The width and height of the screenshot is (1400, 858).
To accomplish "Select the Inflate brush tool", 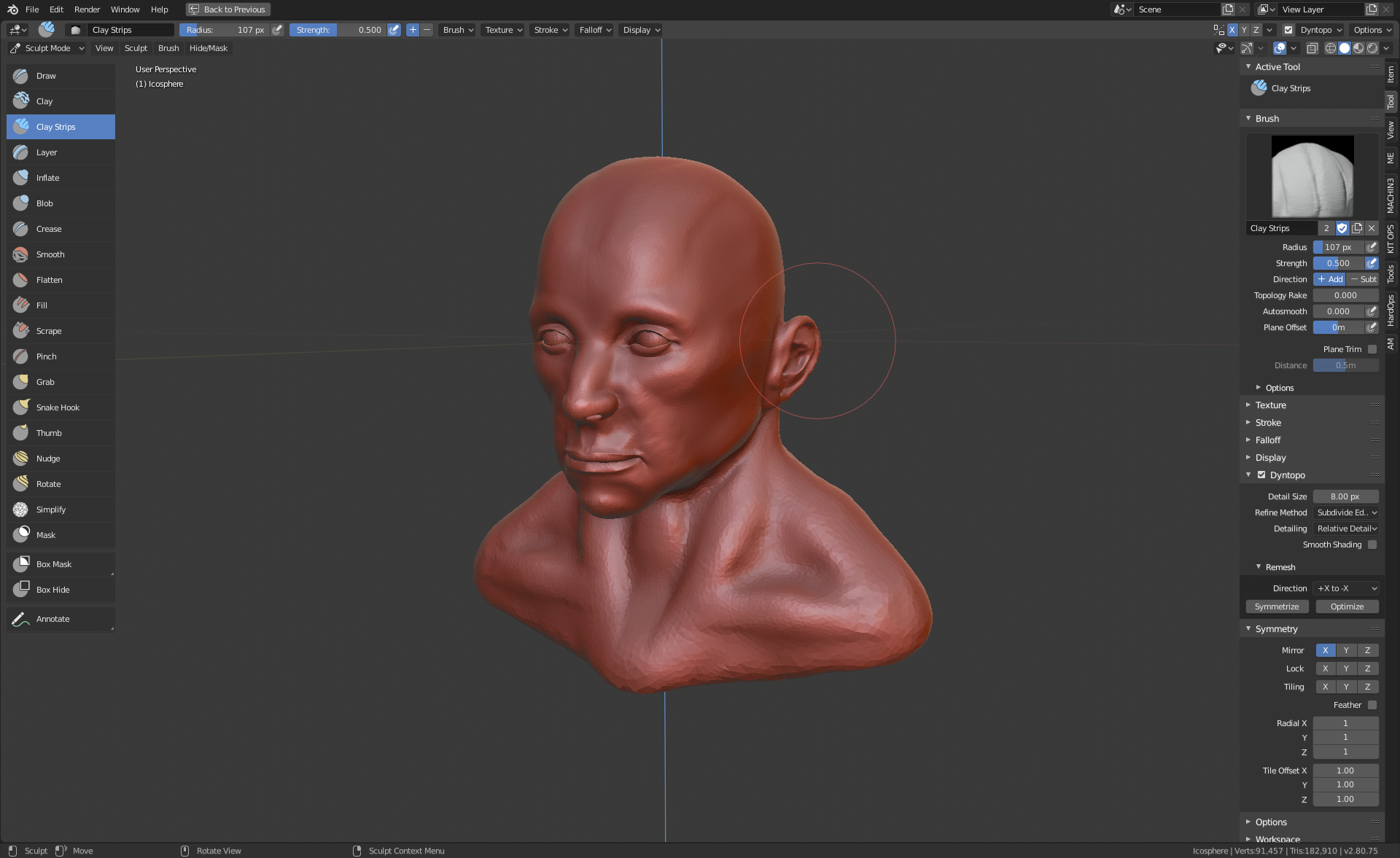I will (48, 178).
